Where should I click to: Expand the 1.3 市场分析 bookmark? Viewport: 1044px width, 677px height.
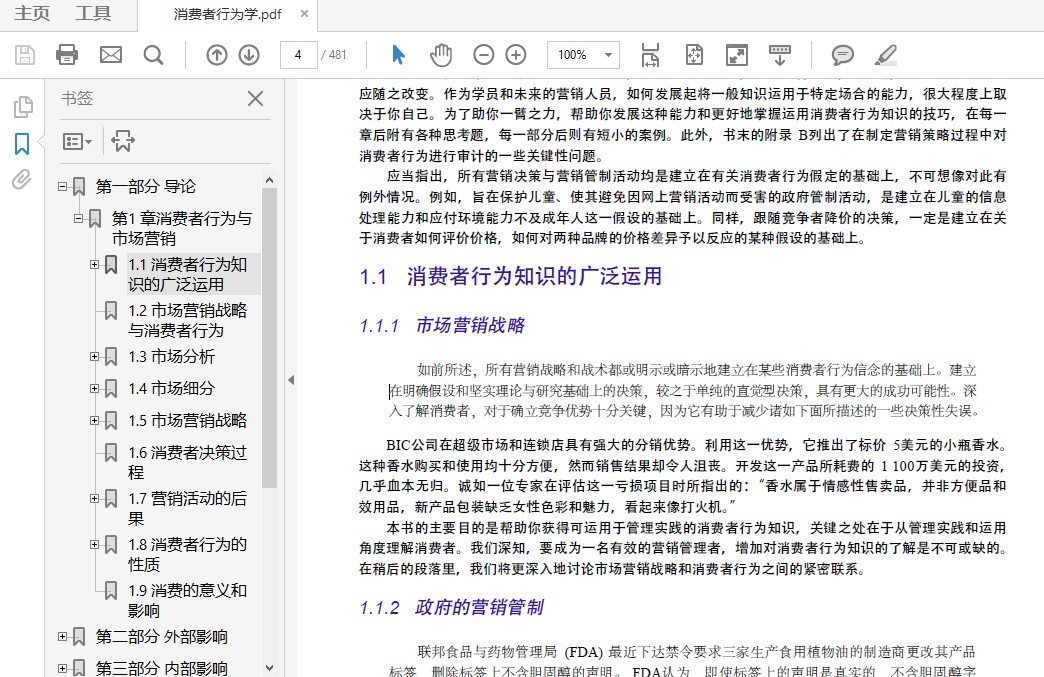[94, 356]
